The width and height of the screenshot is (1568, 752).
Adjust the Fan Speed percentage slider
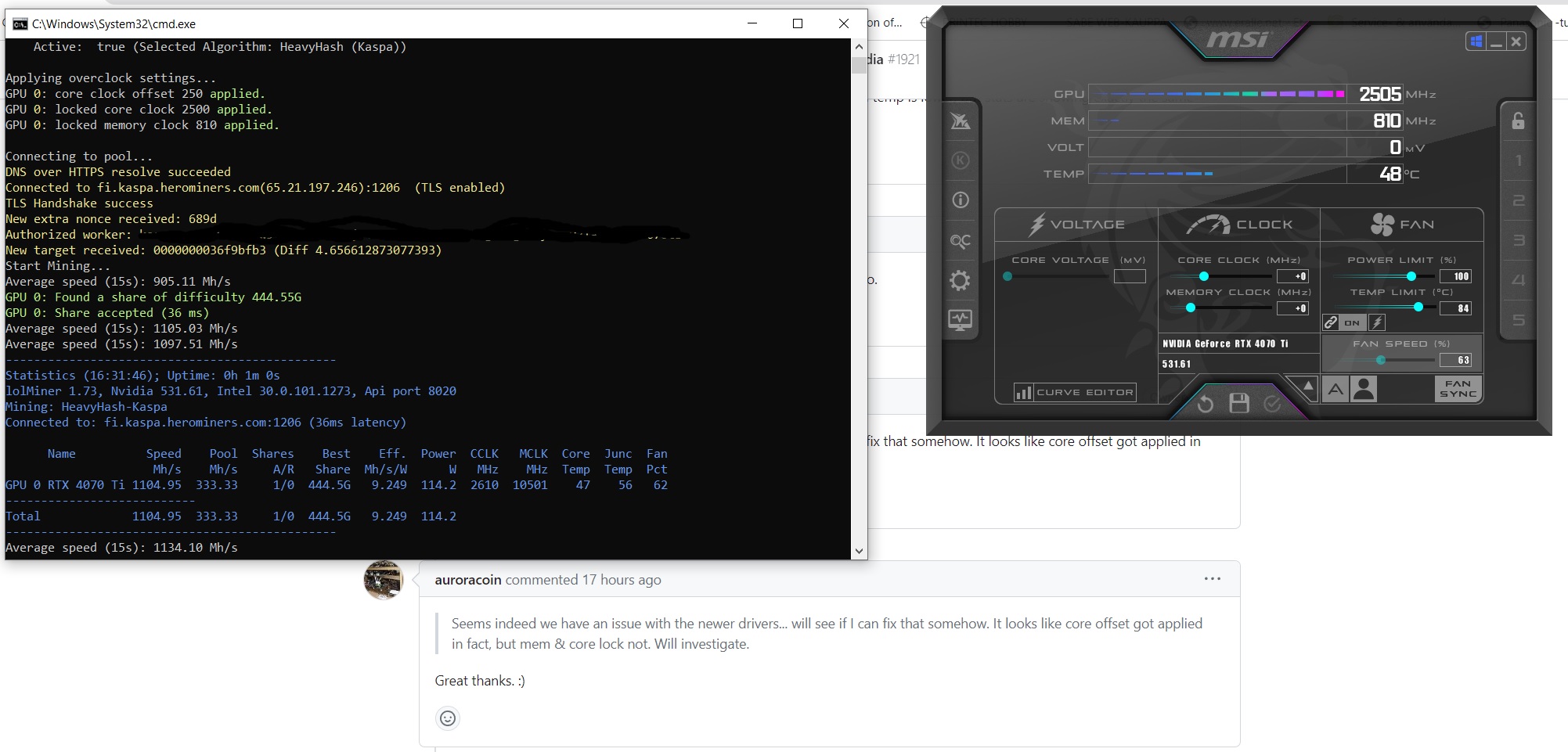(1380, 359)
